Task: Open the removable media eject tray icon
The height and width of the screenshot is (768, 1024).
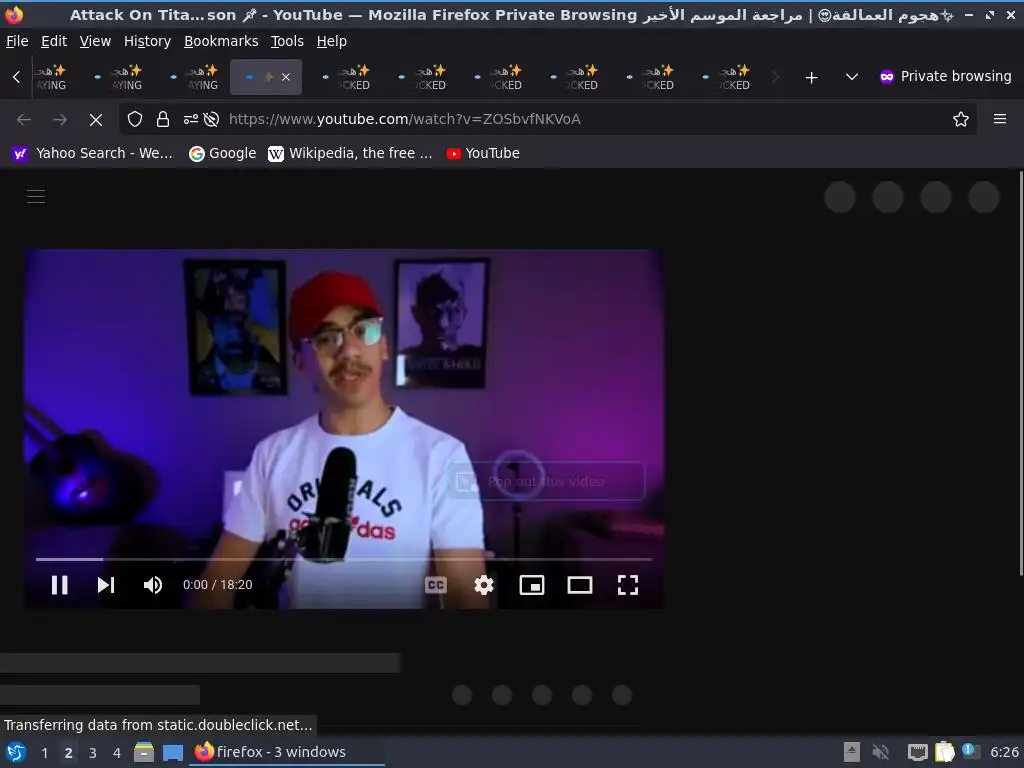Action: (852, 752)
